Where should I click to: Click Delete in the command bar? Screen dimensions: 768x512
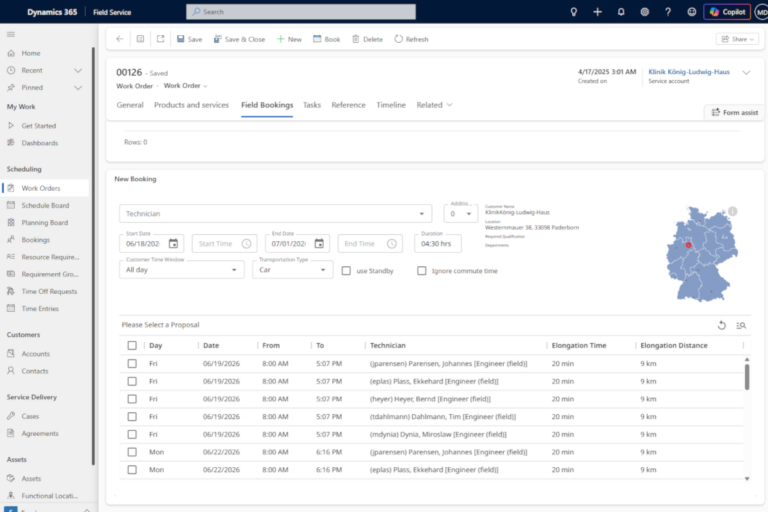click(x=367, y=39)
